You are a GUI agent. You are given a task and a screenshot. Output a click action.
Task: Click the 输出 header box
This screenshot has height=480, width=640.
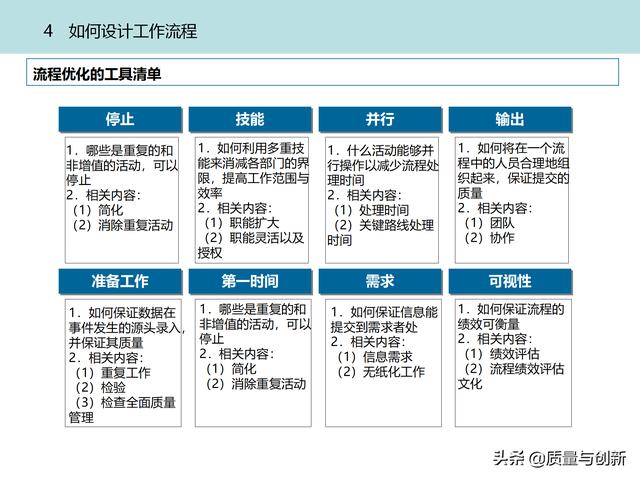tap(510, 120)
